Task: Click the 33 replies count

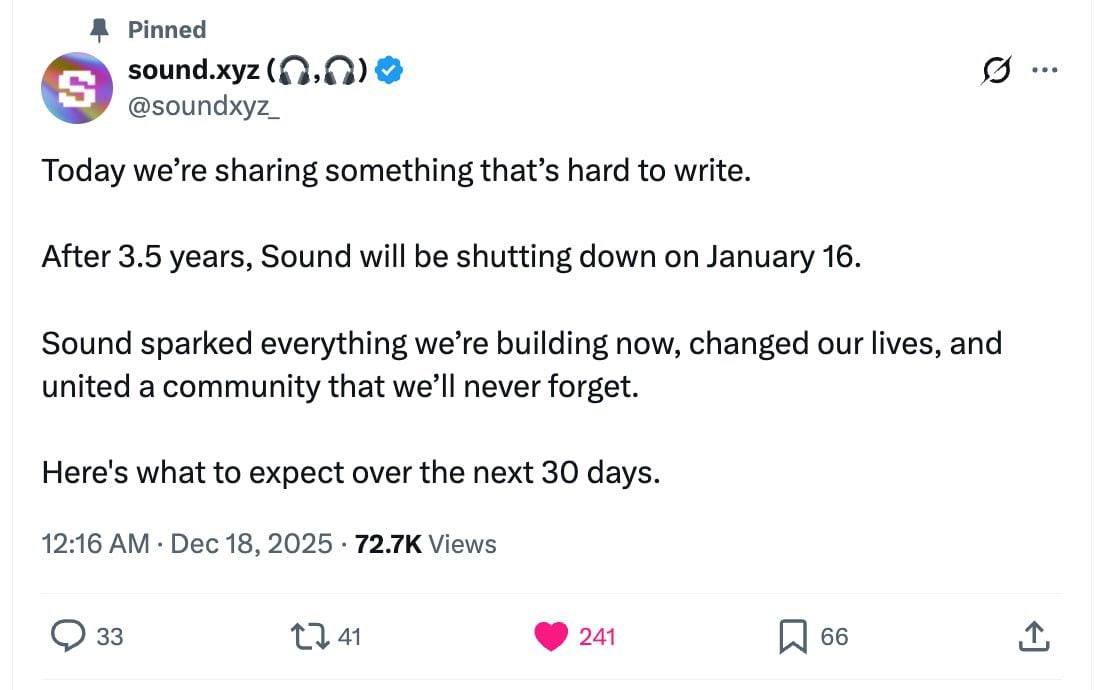Action: tap(110, 636)
